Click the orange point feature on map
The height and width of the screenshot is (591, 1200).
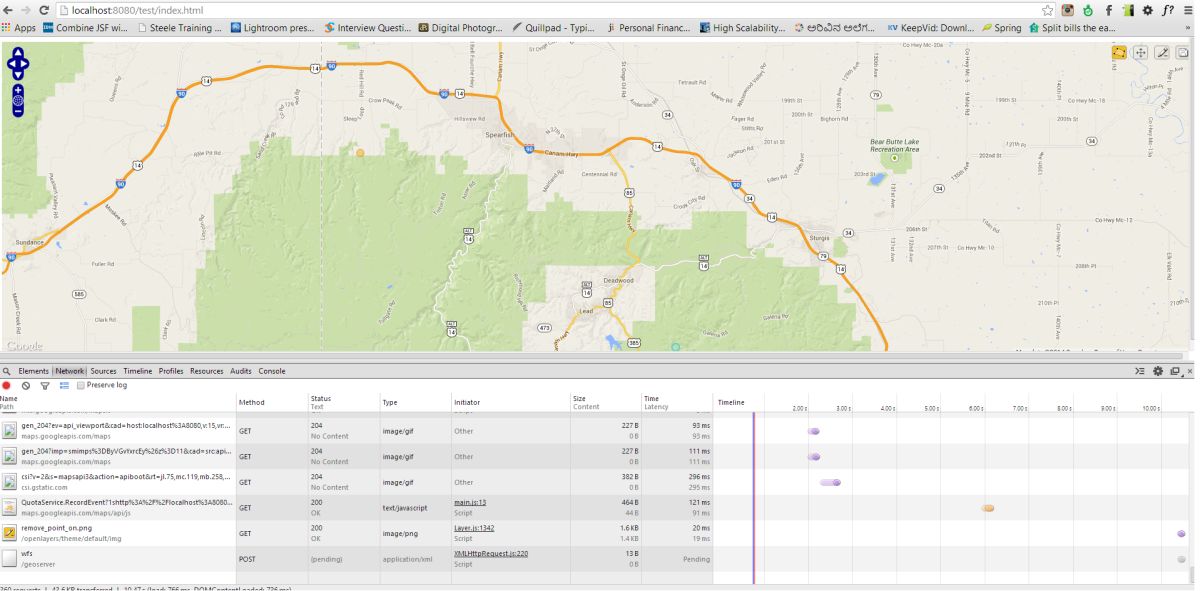click(360, 152)
